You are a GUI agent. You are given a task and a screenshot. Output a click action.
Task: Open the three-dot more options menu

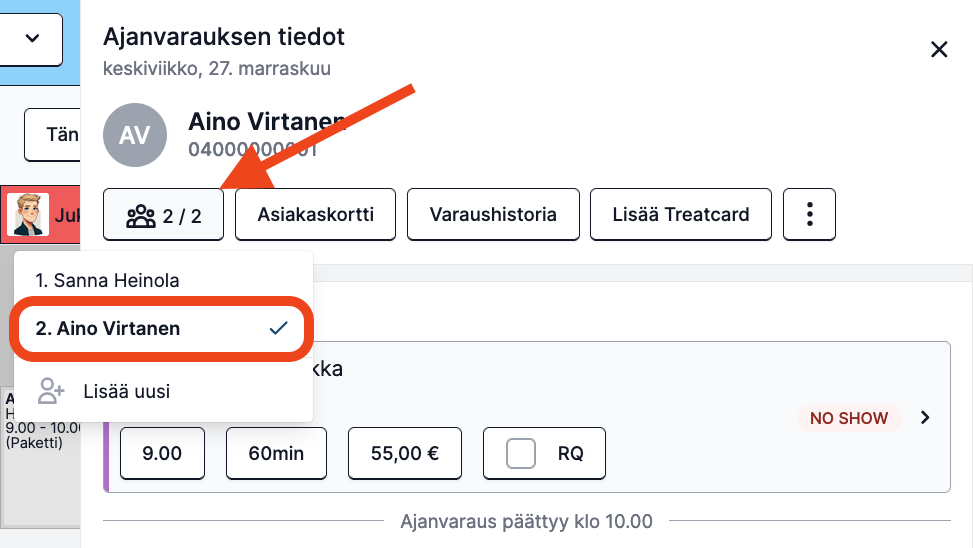809,214
